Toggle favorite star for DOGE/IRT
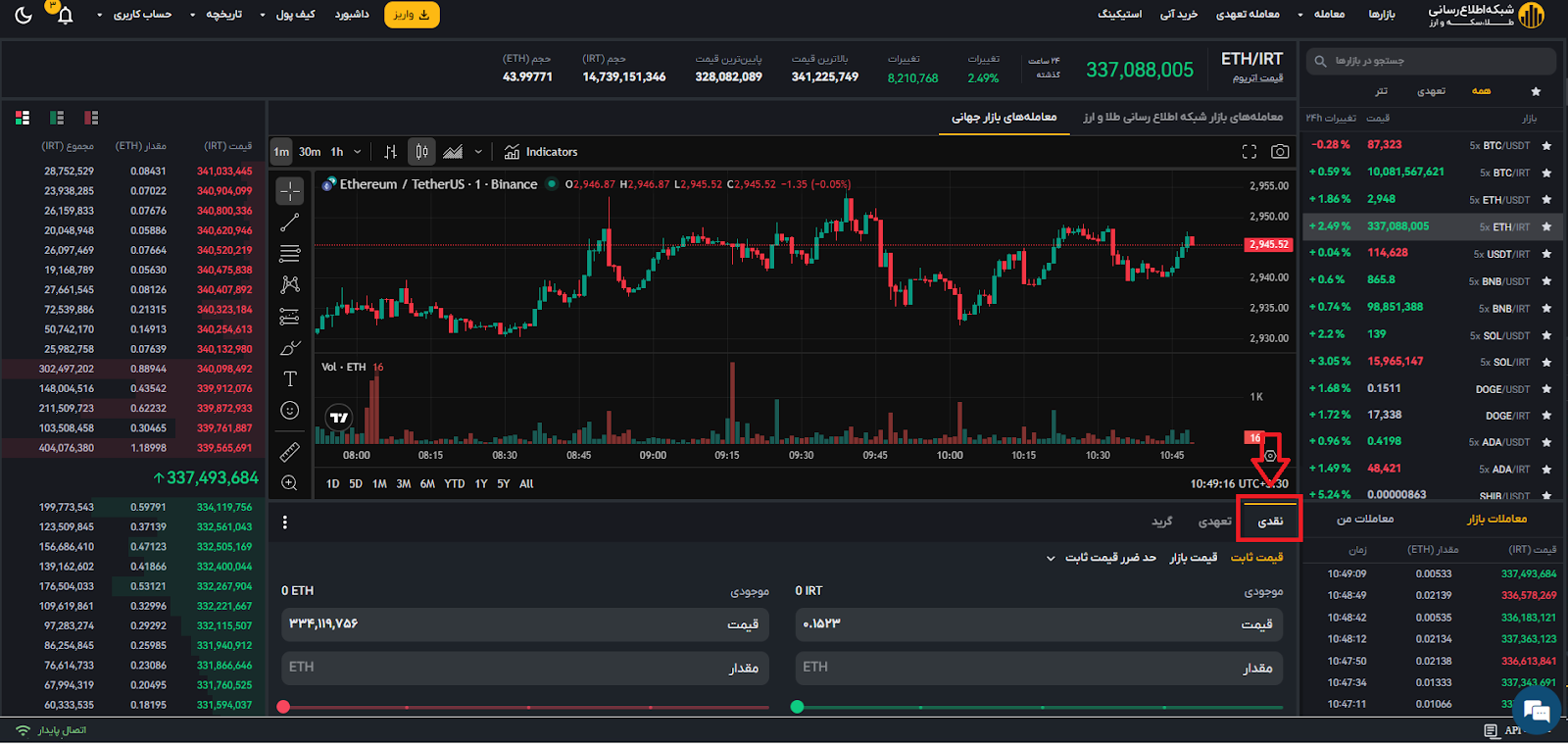The image size is (1568, 747). tap(1546, 416)
